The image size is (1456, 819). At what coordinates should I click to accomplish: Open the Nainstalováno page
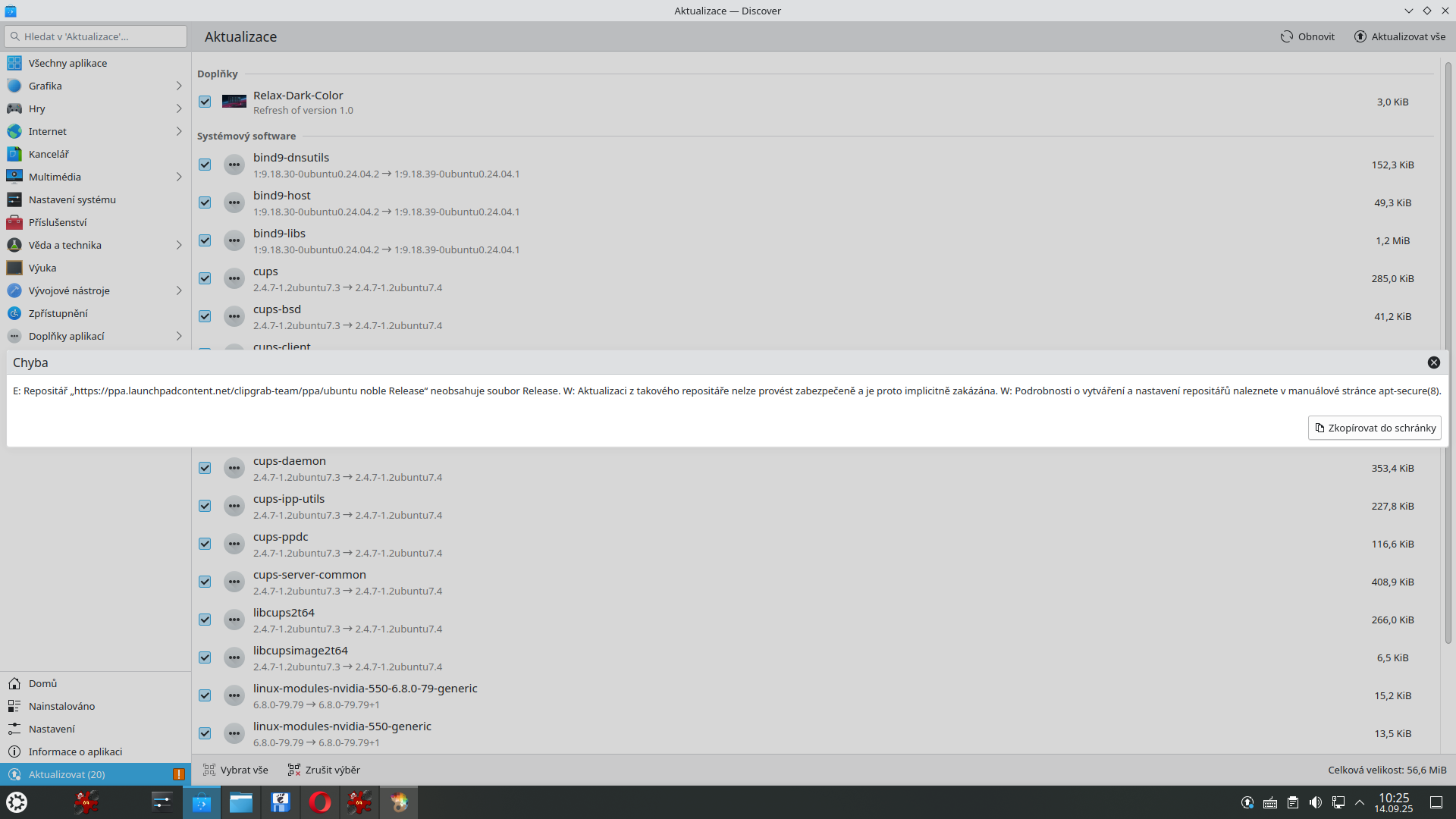(x=96, y=706)
